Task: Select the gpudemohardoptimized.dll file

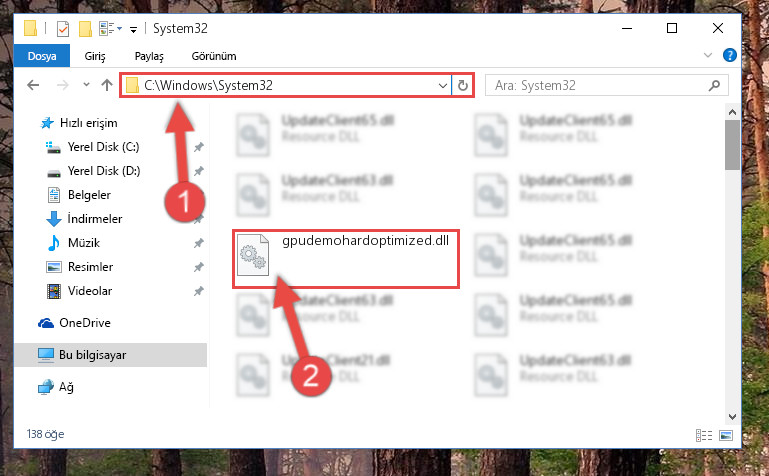Action: 346,258
